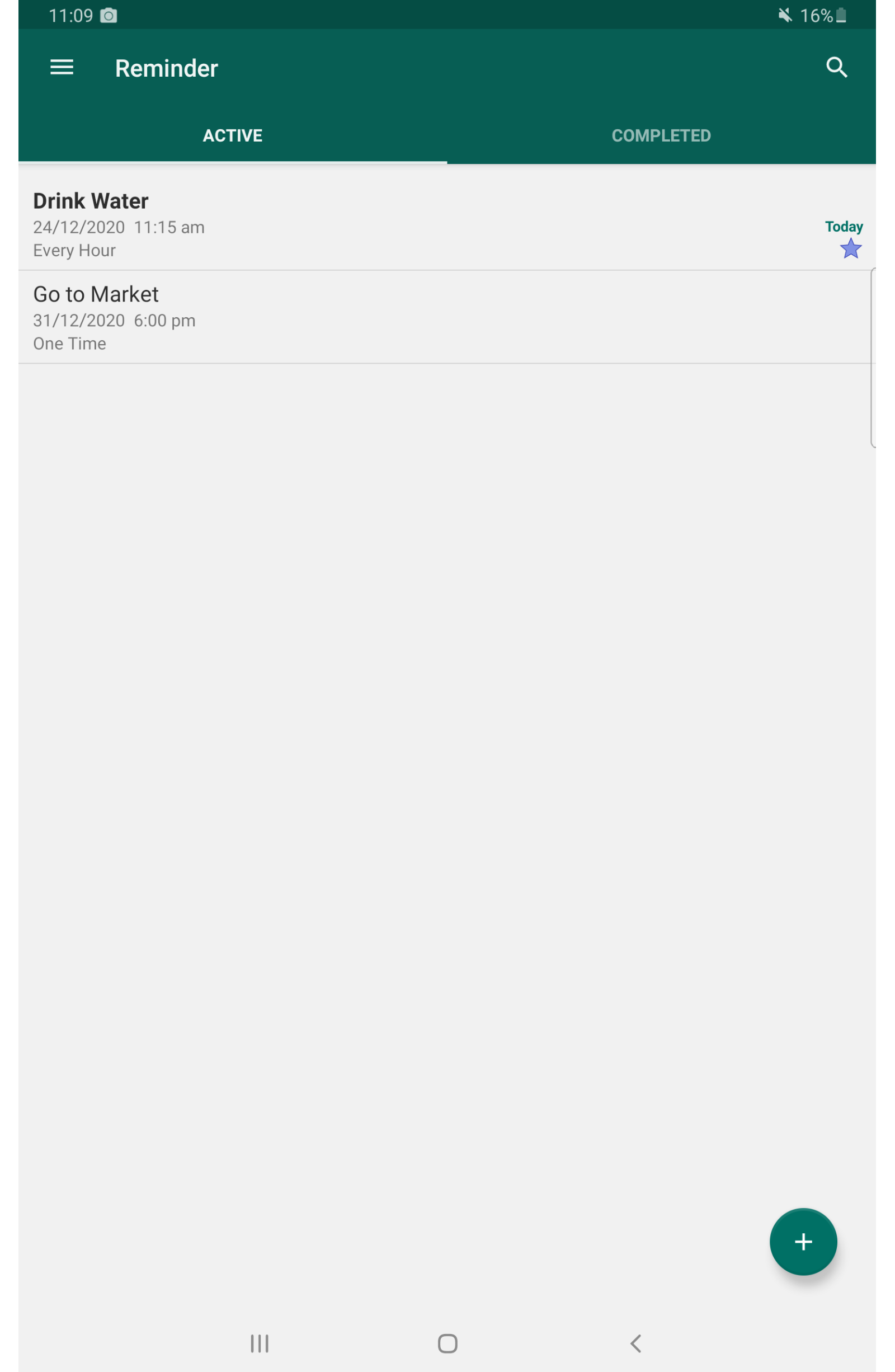
Task: Click the Today label on Drink Water
Action: [x=844, y=227]
